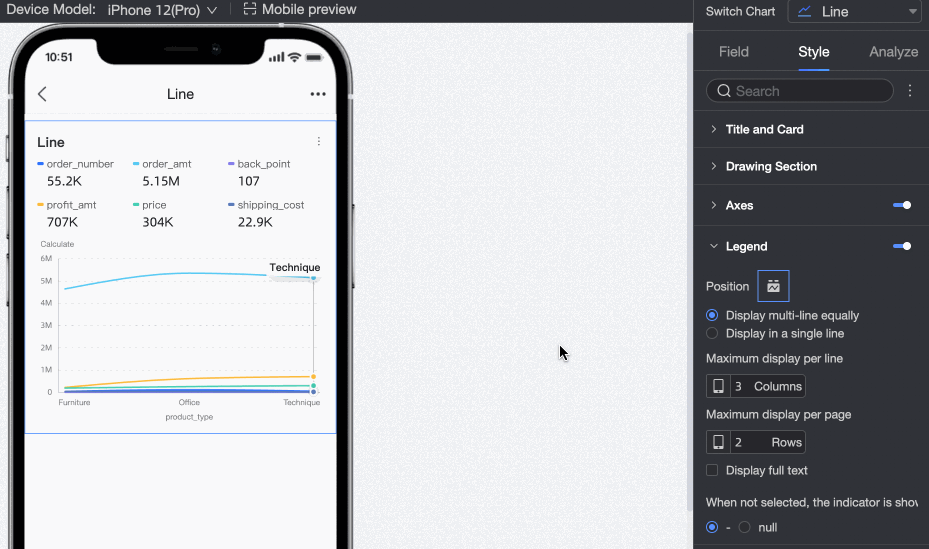Click the Search input in Style panel
The width and height of the screenshot is (929, 549).
(x=800, y=91)
